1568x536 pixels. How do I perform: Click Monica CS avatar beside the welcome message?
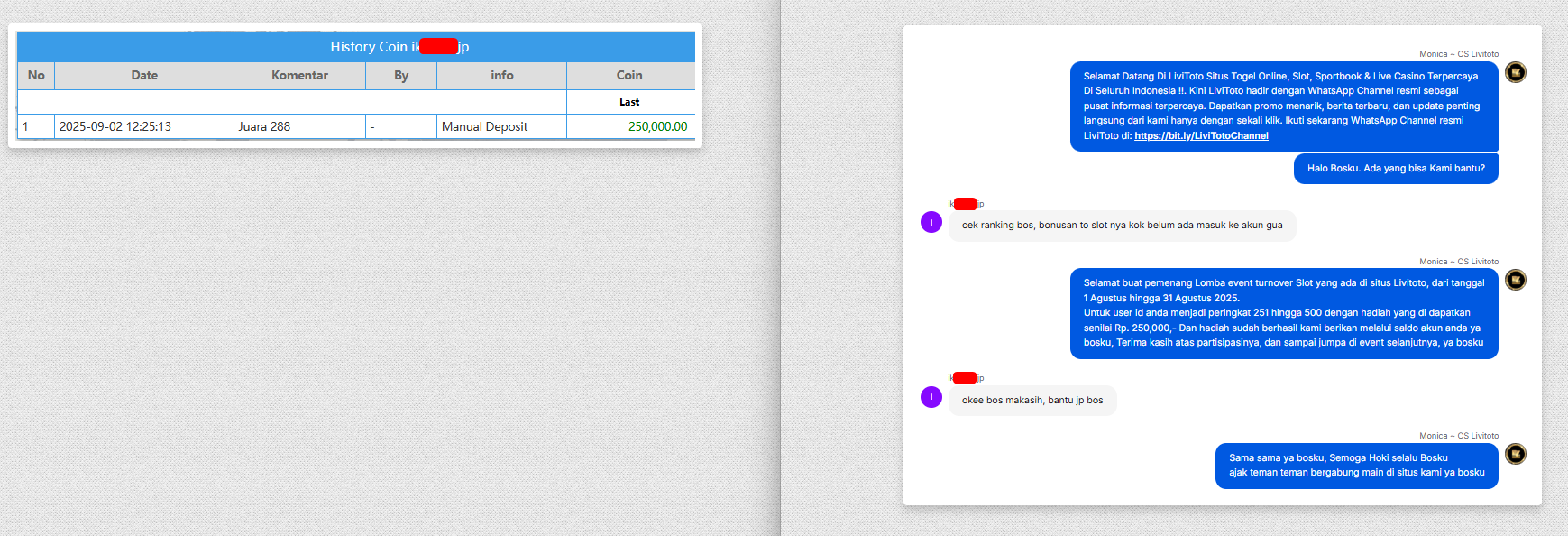[x=1516, y=72]
